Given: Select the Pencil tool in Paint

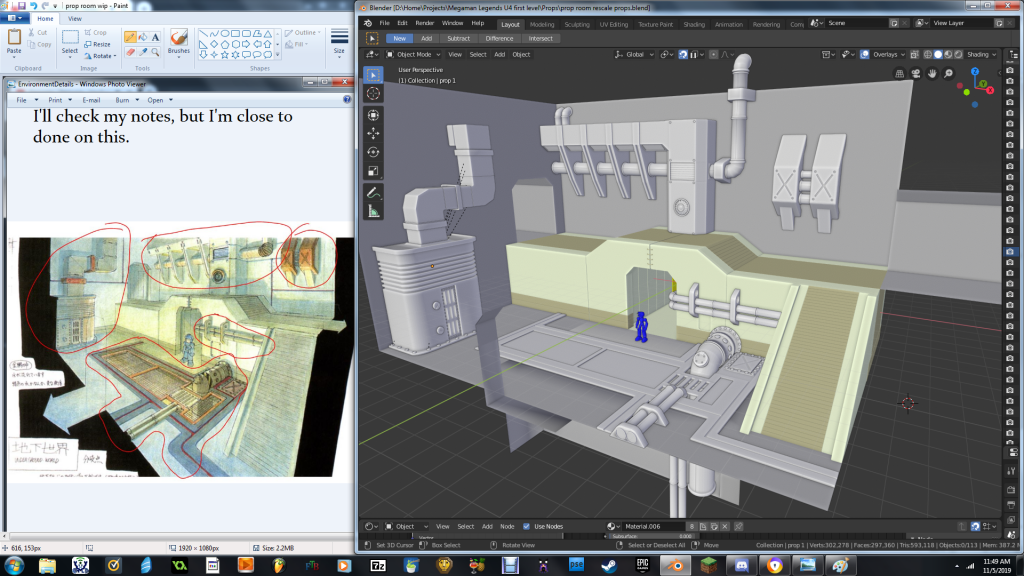Looking at the screenshot, I should [x=131, y=37].
